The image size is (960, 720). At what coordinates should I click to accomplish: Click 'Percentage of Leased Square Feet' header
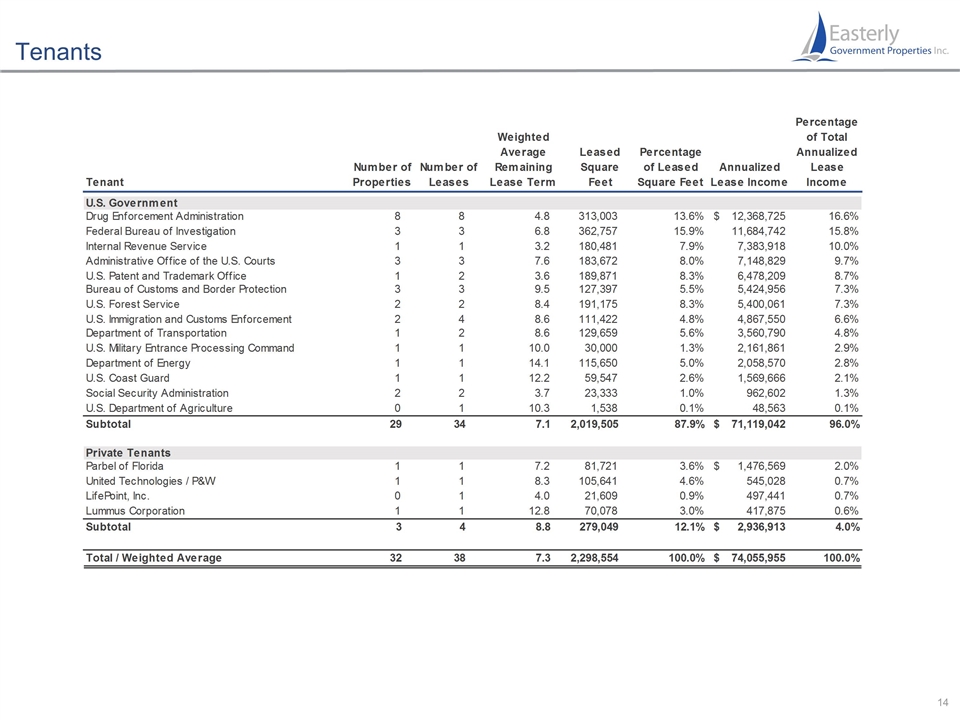point(670,167)
